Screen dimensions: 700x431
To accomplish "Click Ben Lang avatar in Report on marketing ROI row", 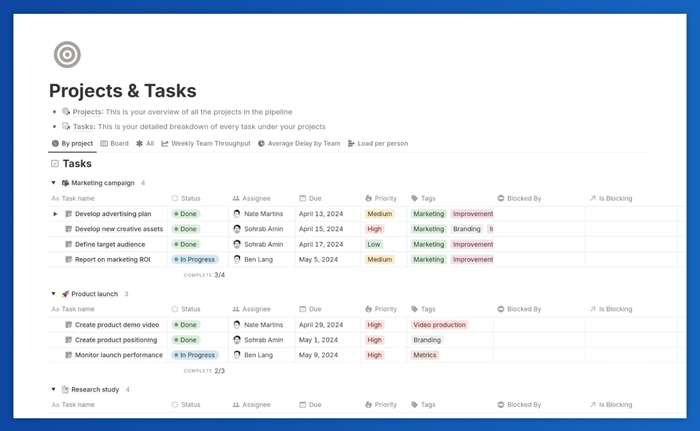I will click(x=237, y=259).
